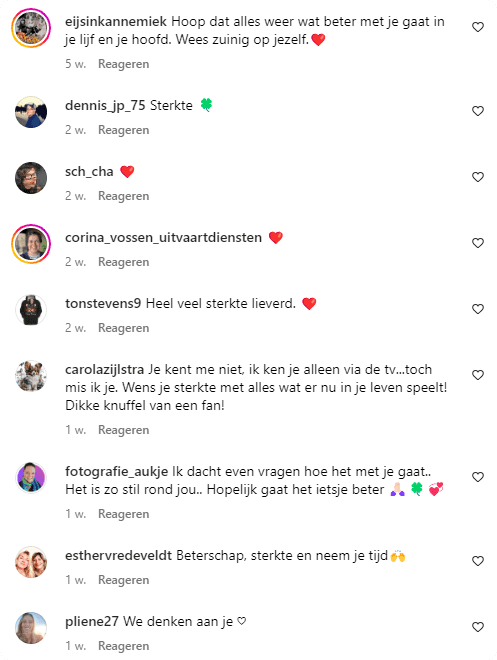
Task: Open carolazijlstra username link
Action: click(104, 370)
